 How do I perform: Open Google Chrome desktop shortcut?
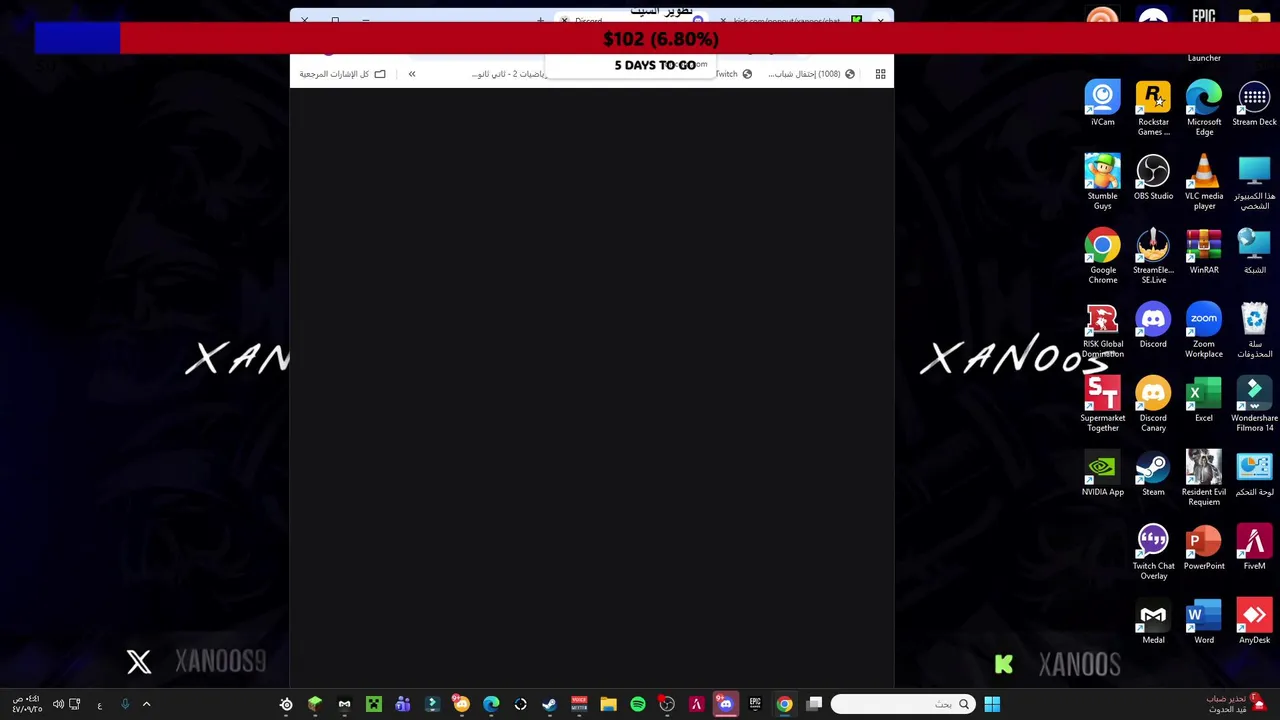[1102, 256]
